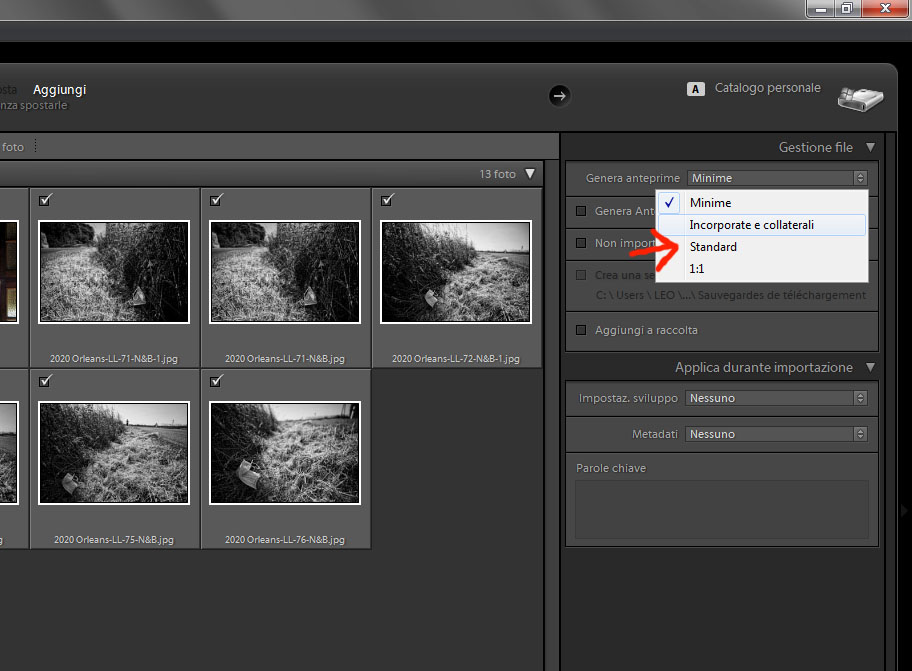The width and height of the screenshot is (912, 671).
Task: Click in the Parole chiave text box
Action: 722,509
